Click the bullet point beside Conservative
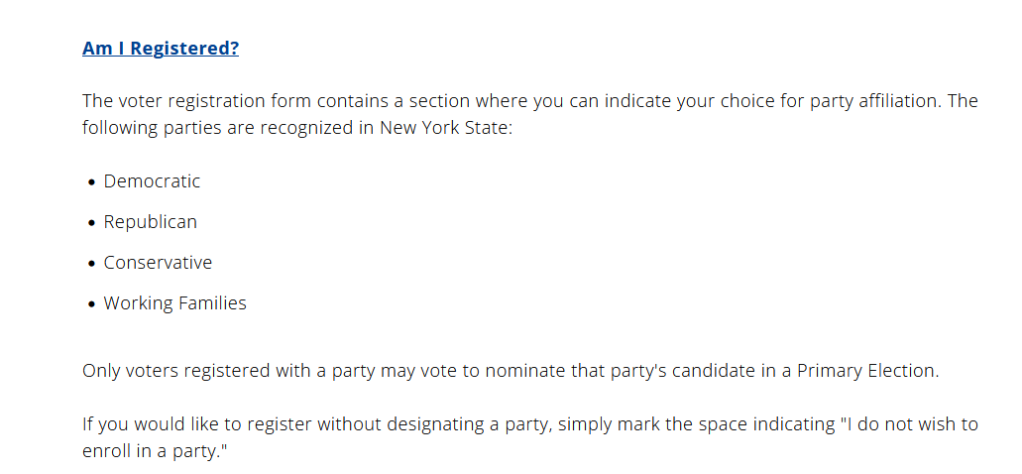Screen dimensions: 1022x474 pyautogui.click(x=92, y=264)
